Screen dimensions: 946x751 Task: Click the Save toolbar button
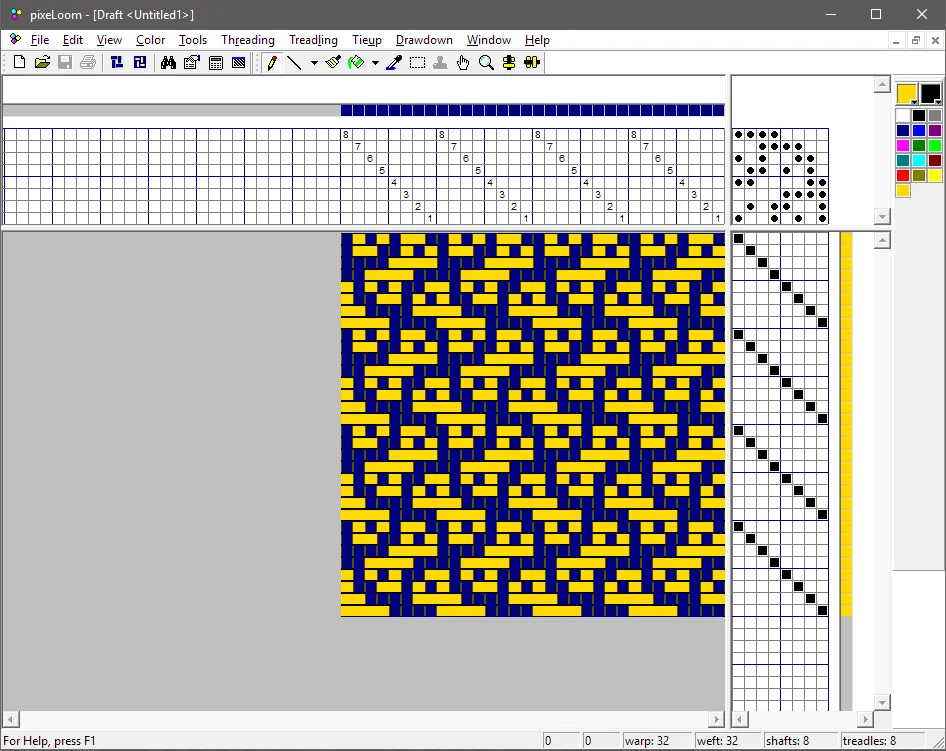[64, 62]
